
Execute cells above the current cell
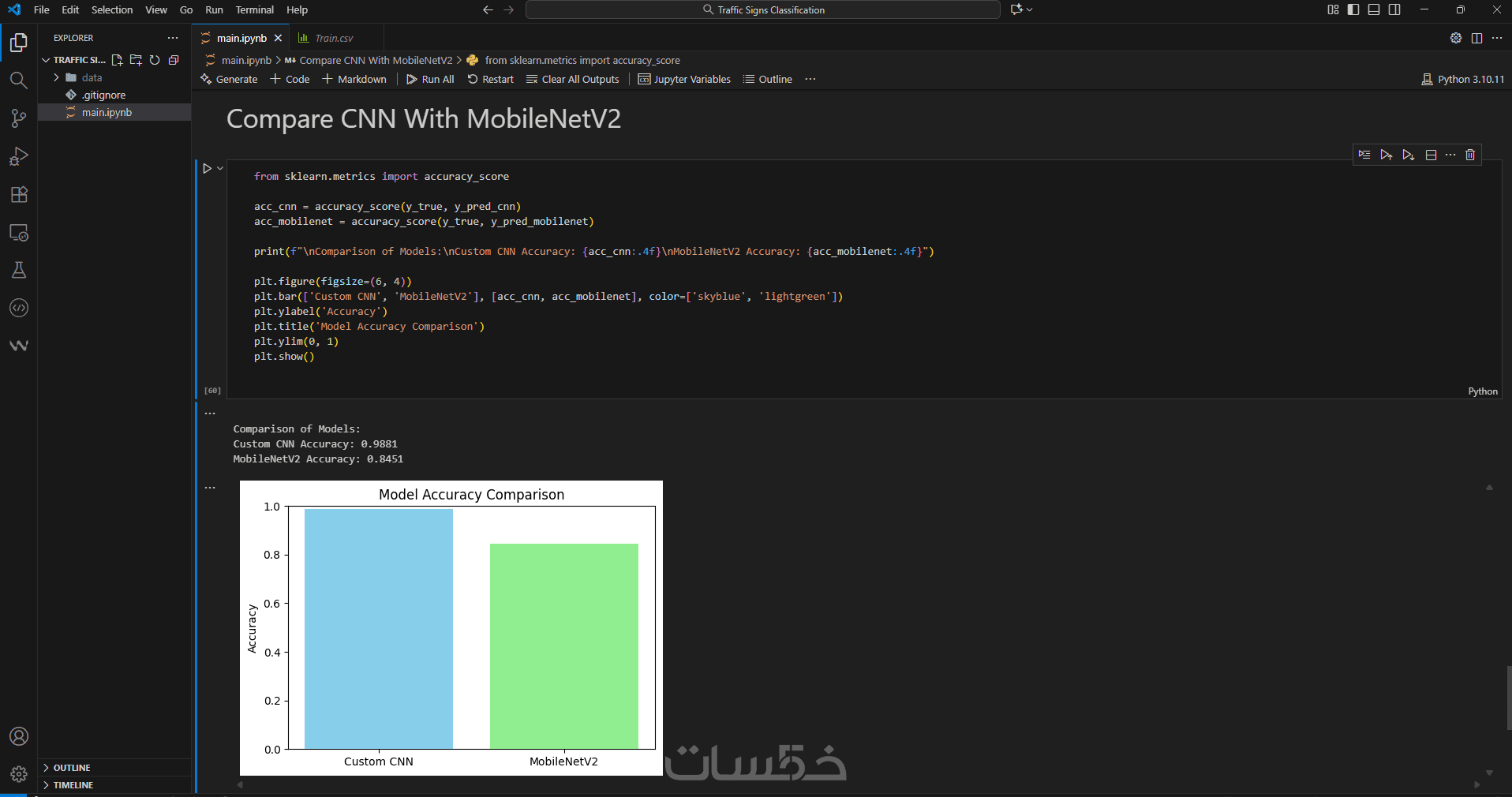[x=1387, y=155]
